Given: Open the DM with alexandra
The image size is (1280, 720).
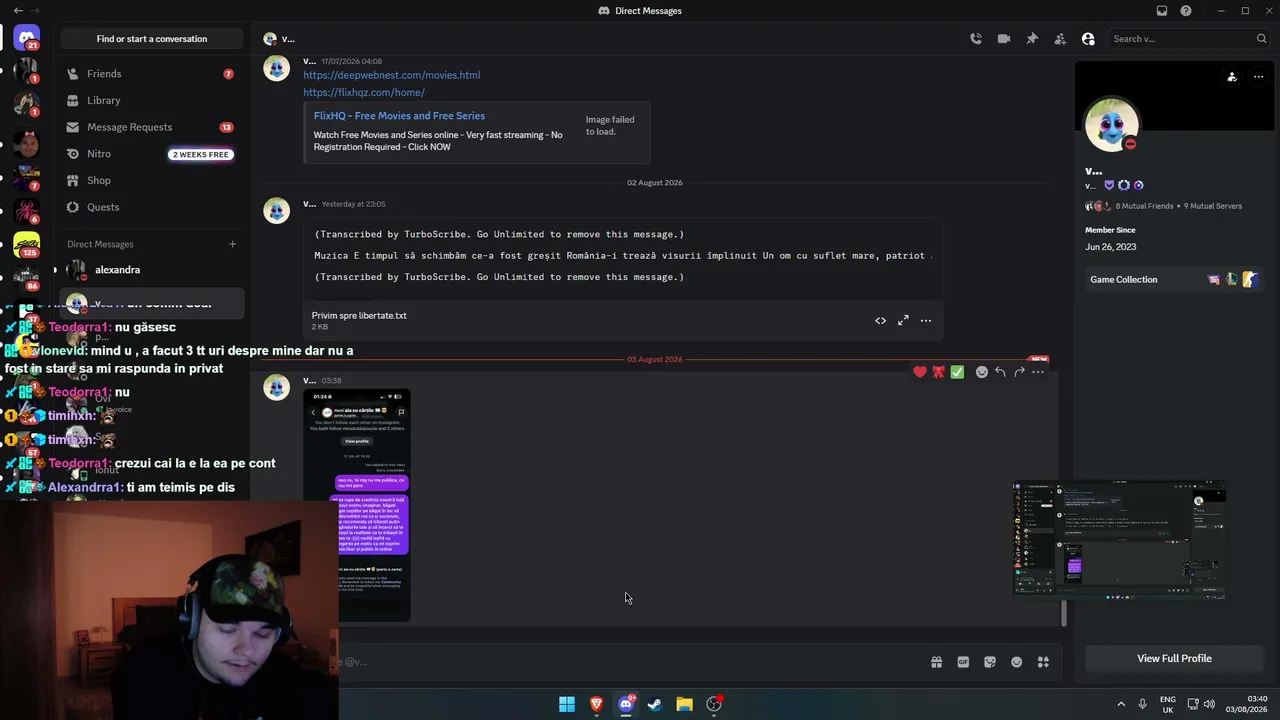Looking at the screenshot, I should click(x=150, y=270).
